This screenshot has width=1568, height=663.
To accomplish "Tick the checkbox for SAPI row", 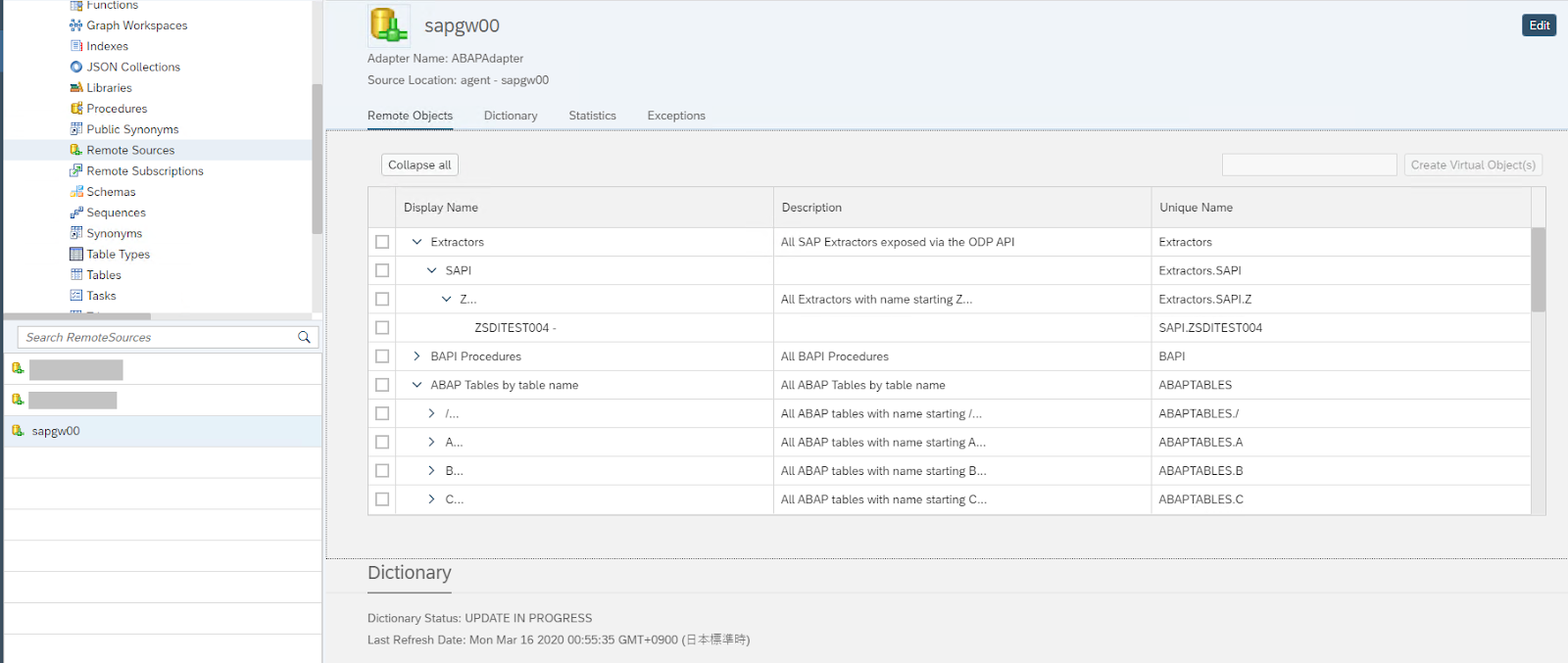I will pos(382,270).
